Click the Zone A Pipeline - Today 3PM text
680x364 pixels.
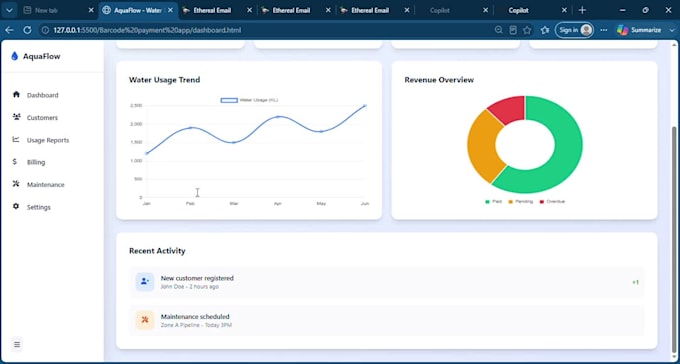tap(196, 325)
